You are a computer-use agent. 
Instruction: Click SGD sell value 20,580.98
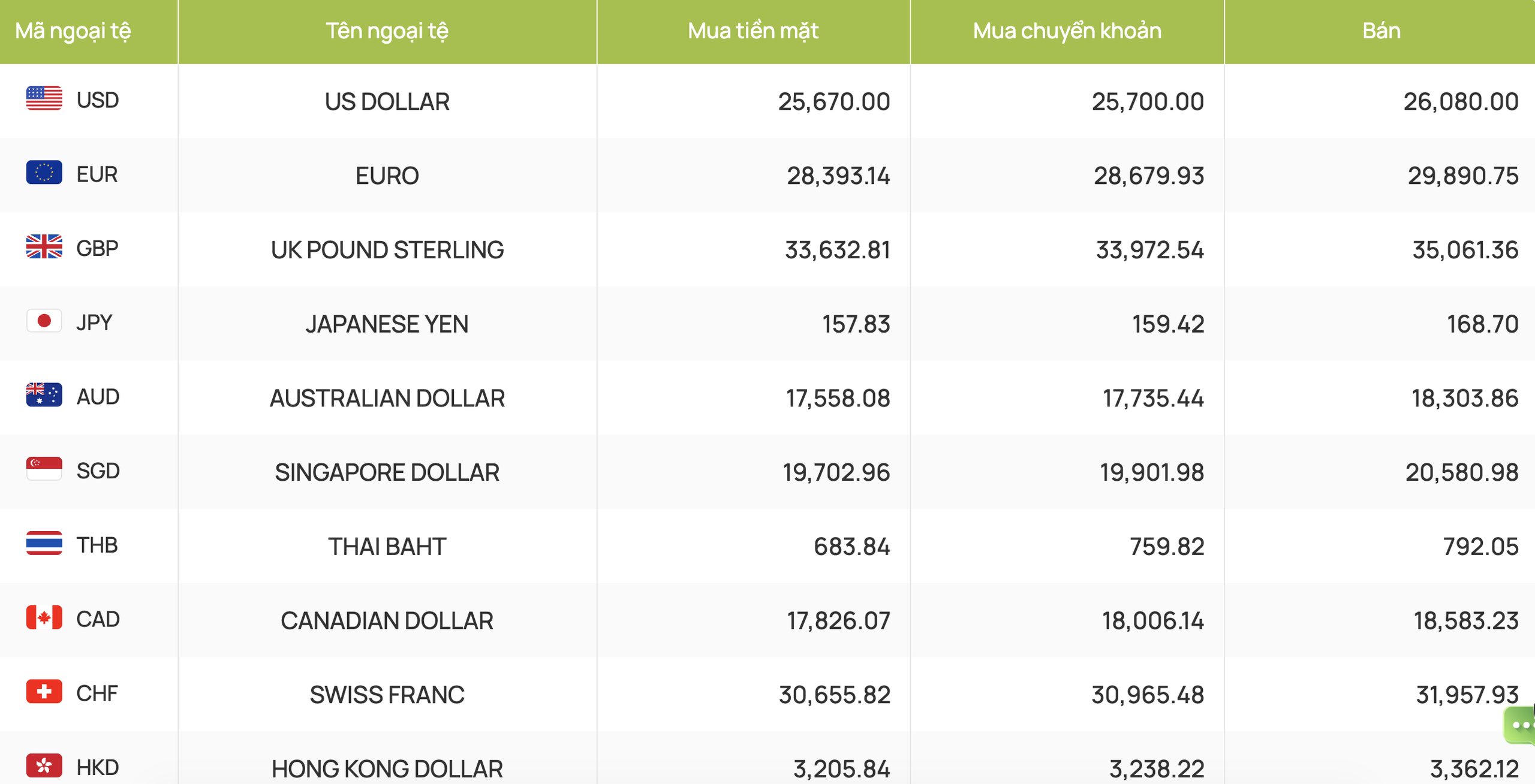tap(1462, 472)
